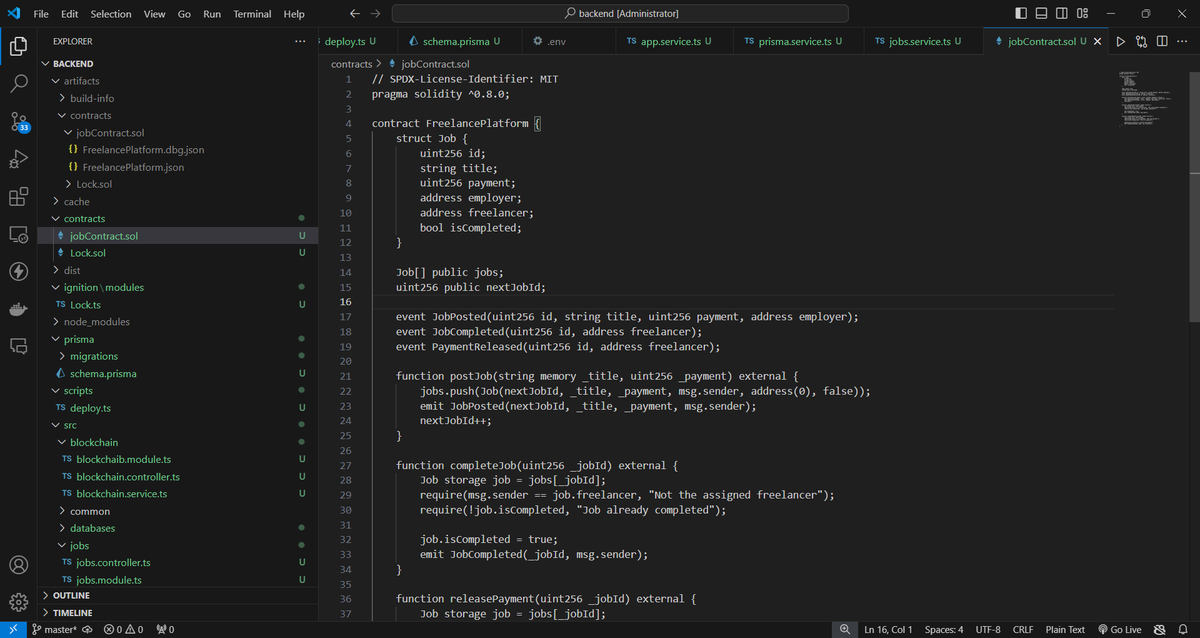The image size is (1200, 638).
Task: Open the Manage gear menu
Action: tap(18, 602)
